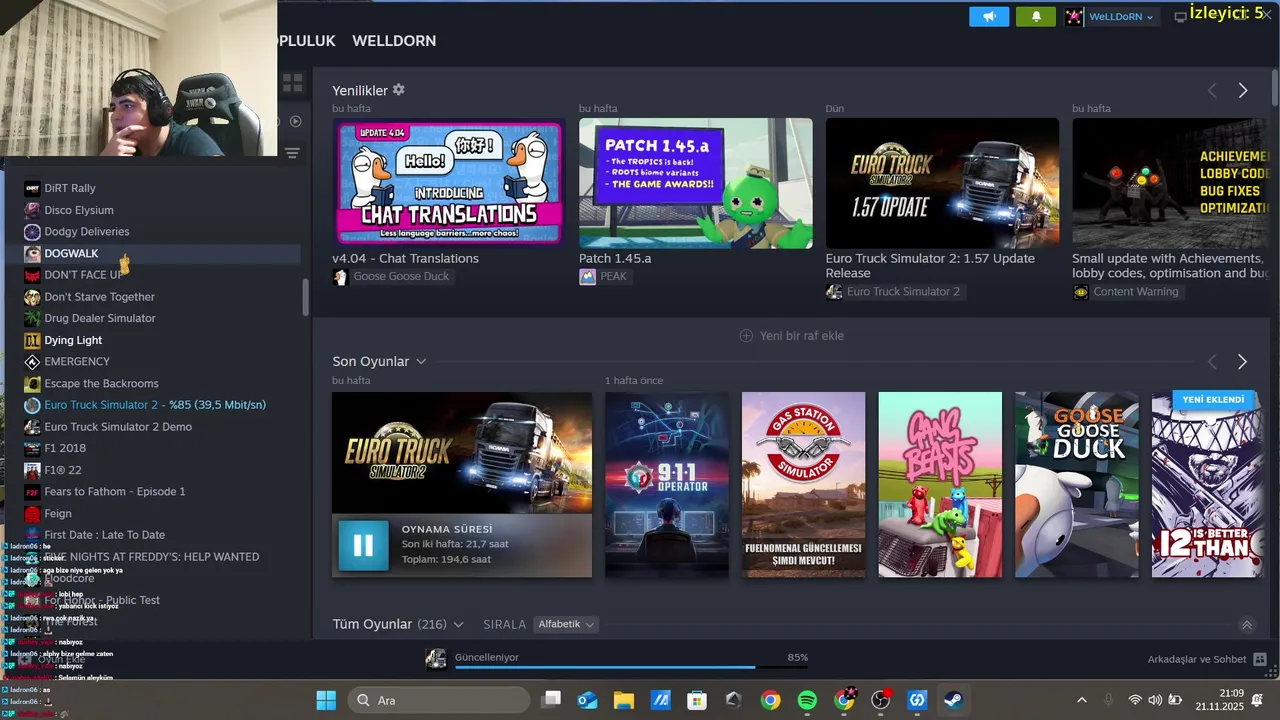Image resolution: width=1280 pixels, height=720 pixels.
Task: Open Microsoft Store from the taskbar
Action: (x=697, y=700)
